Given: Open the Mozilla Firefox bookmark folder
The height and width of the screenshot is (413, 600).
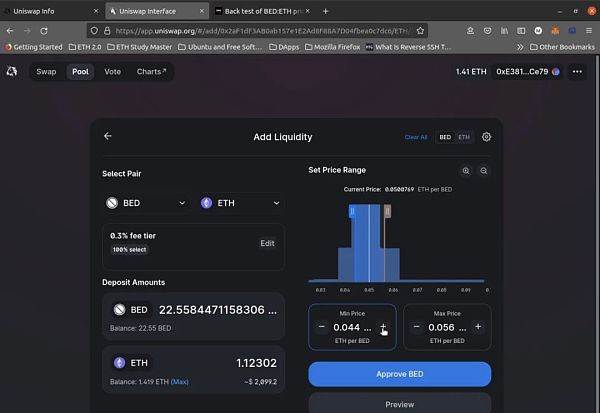Looking at the screenshot, I should [x=333, y=47].
